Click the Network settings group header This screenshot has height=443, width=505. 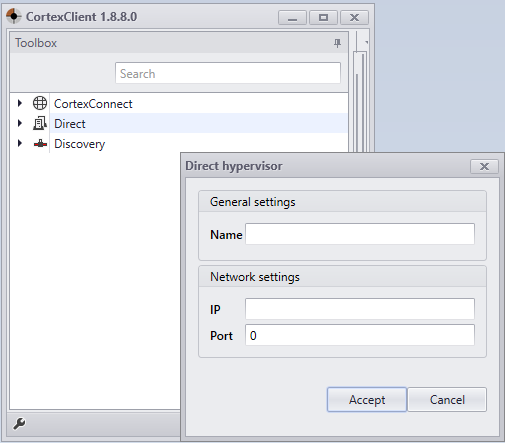point(342,277)
